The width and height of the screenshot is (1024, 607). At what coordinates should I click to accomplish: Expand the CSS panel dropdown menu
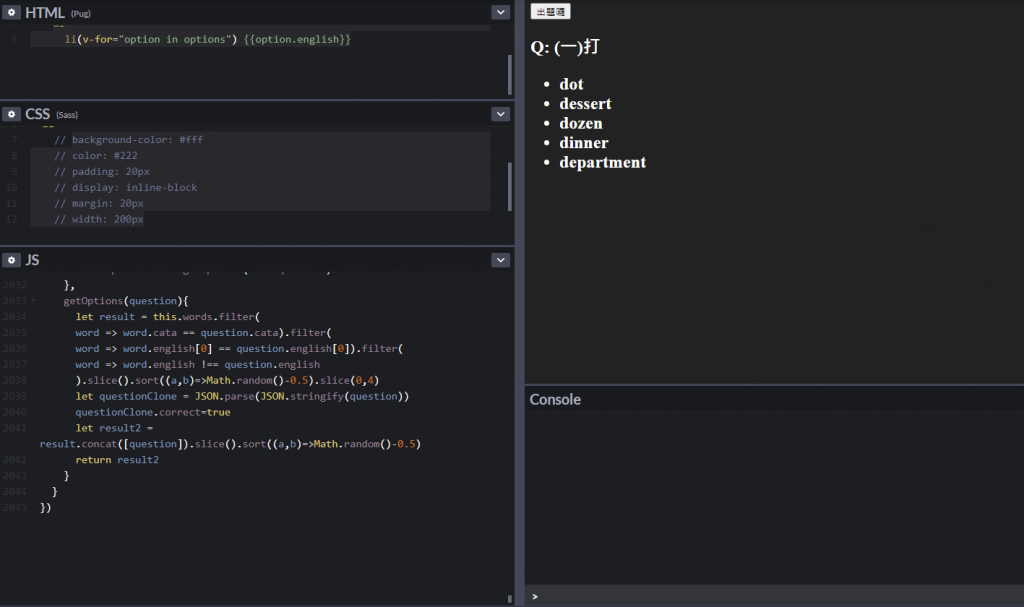pos(500,114)
